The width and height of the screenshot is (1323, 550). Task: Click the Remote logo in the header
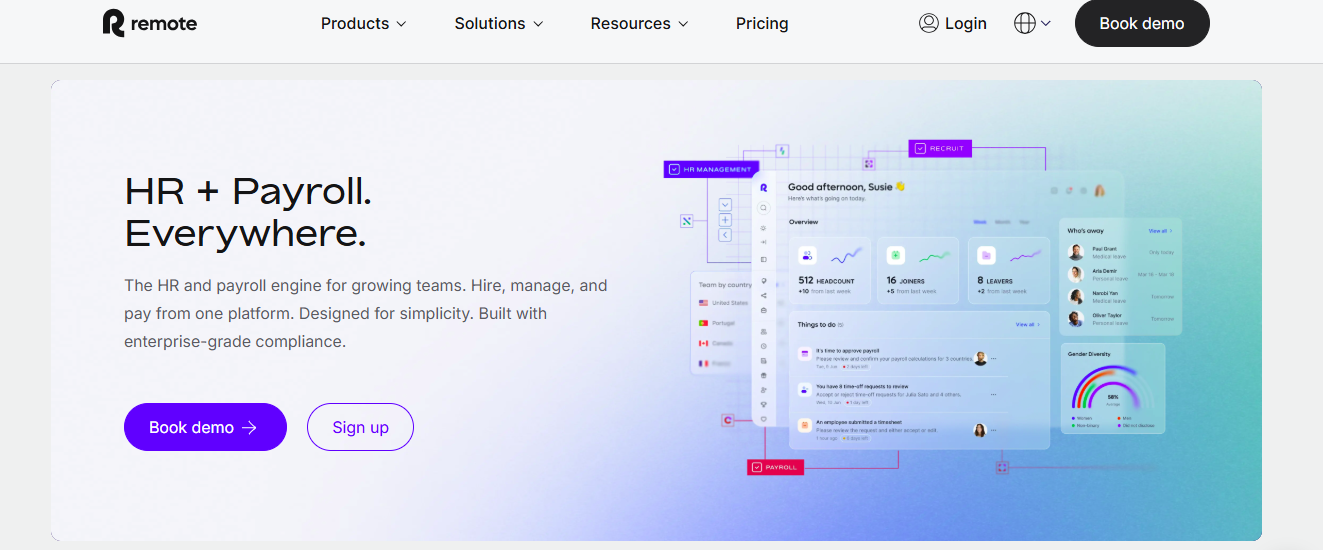(150, 23)
